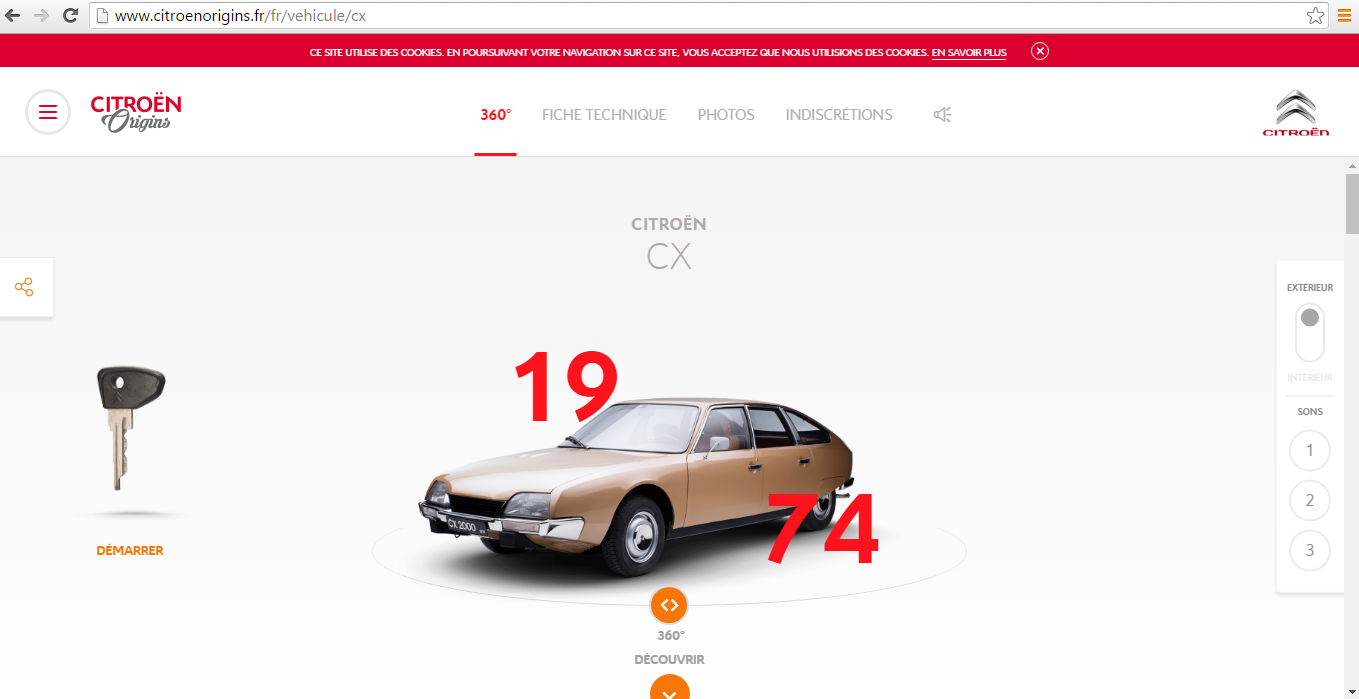This screenshot has height=699, width=1359.
Task: Select sound number 2
Action: (x=1310, y=500)
